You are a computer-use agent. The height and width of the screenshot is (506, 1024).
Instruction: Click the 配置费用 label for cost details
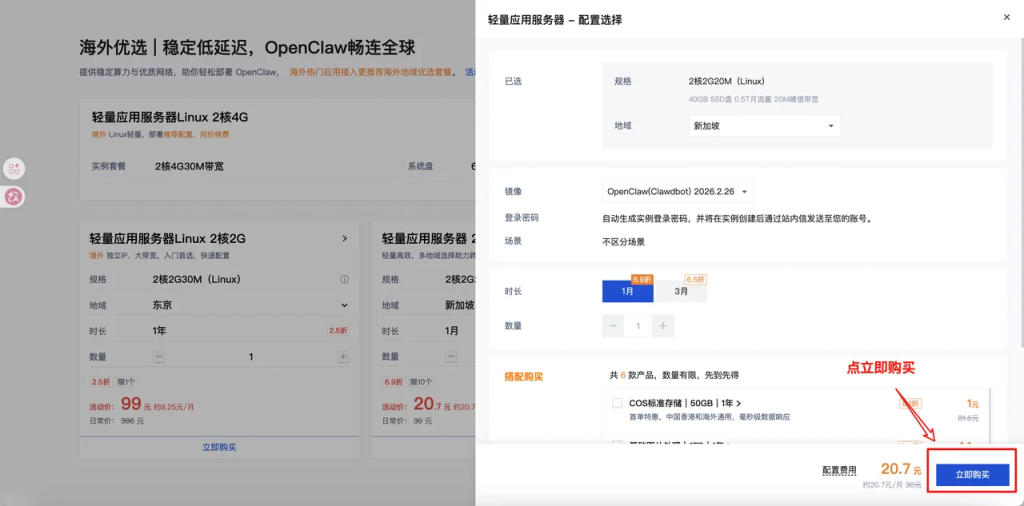pos(839,470)
